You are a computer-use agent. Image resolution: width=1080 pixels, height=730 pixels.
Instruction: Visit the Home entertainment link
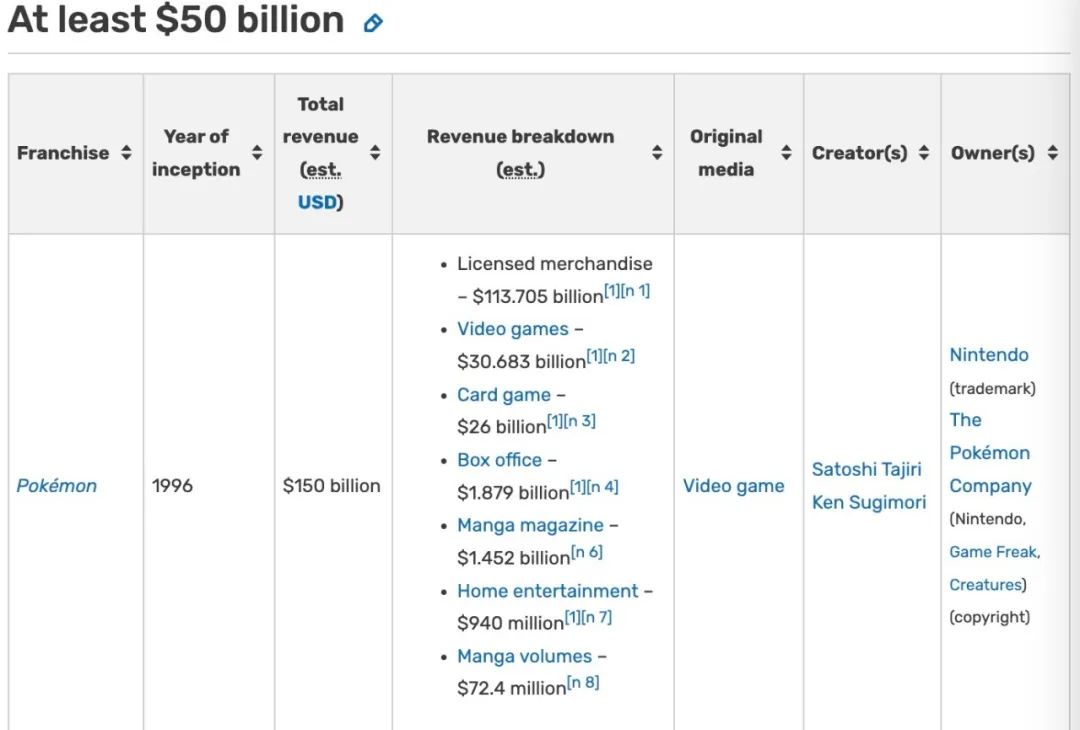[548, 591]
